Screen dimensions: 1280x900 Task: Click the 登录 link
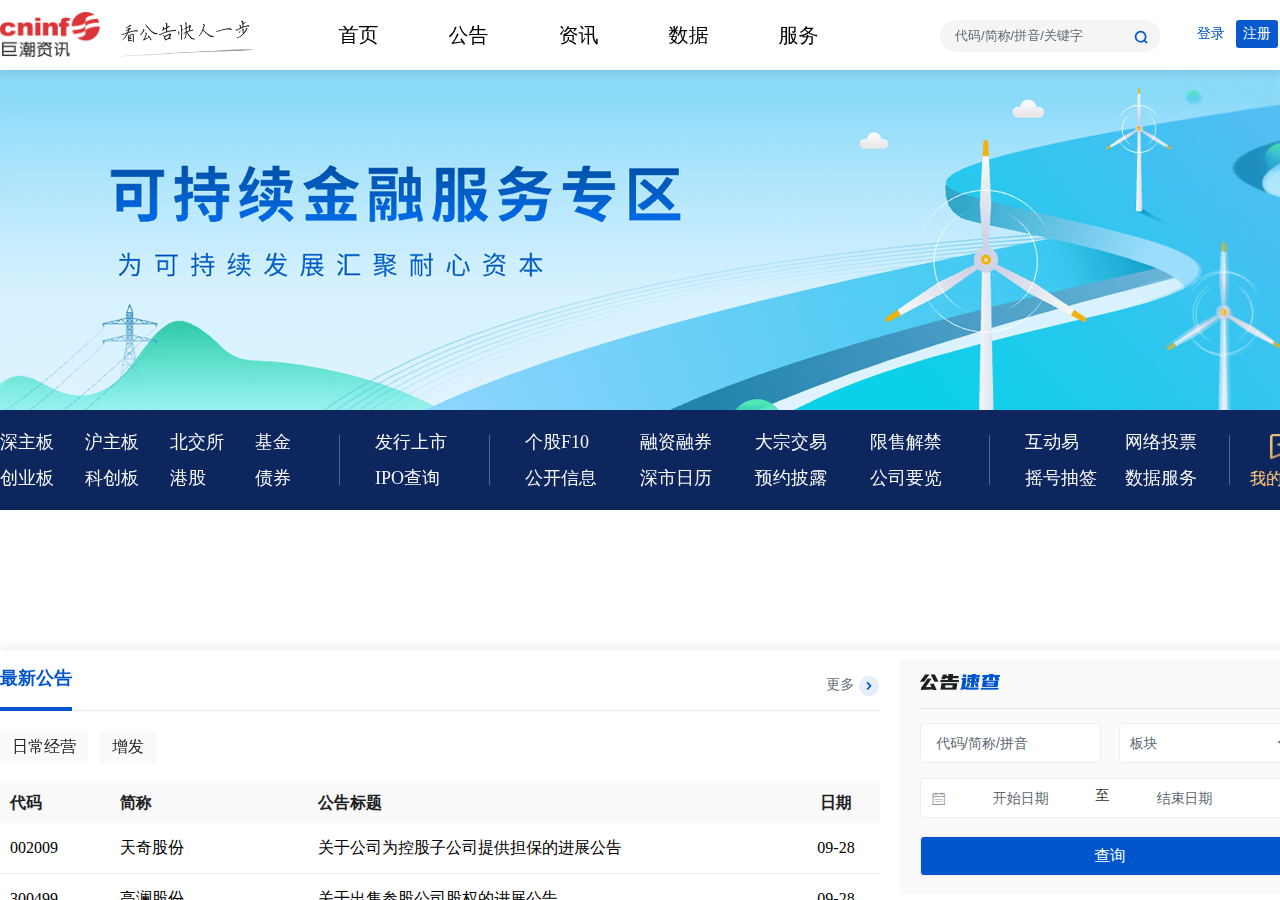coord(1210,34)
